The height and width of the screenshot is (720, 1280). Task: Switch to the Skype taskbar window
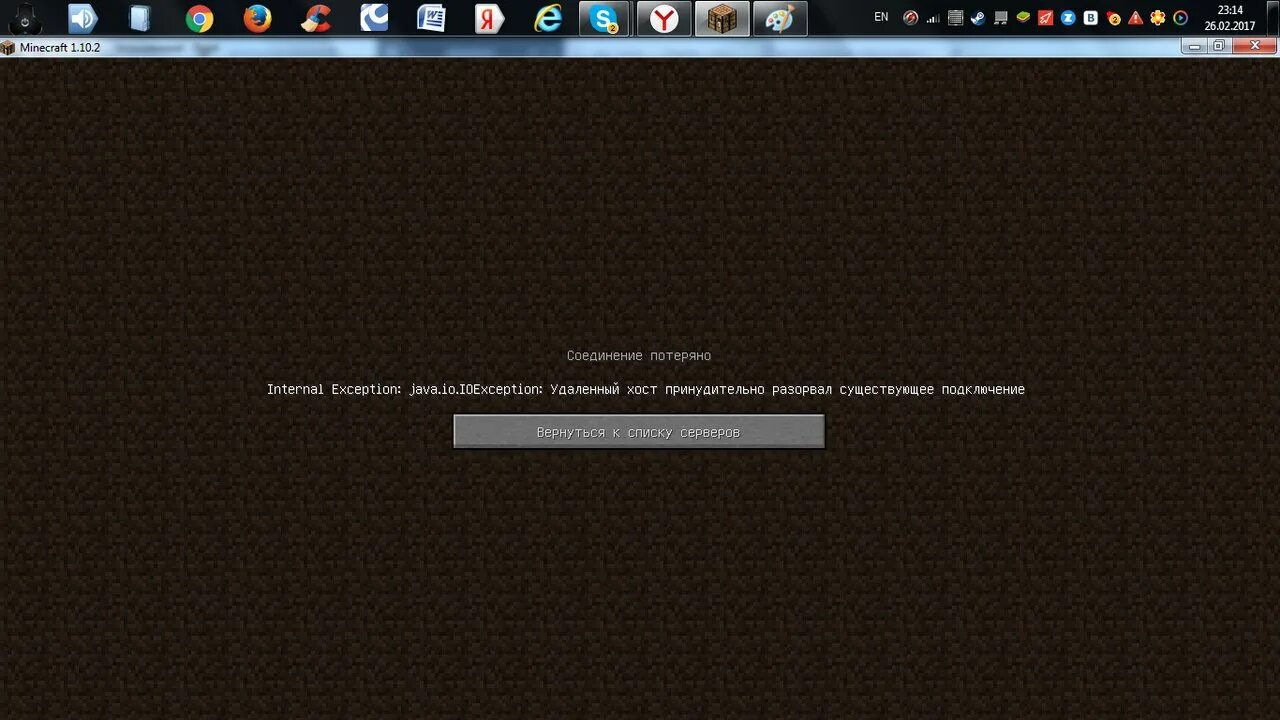coord(604,18)
